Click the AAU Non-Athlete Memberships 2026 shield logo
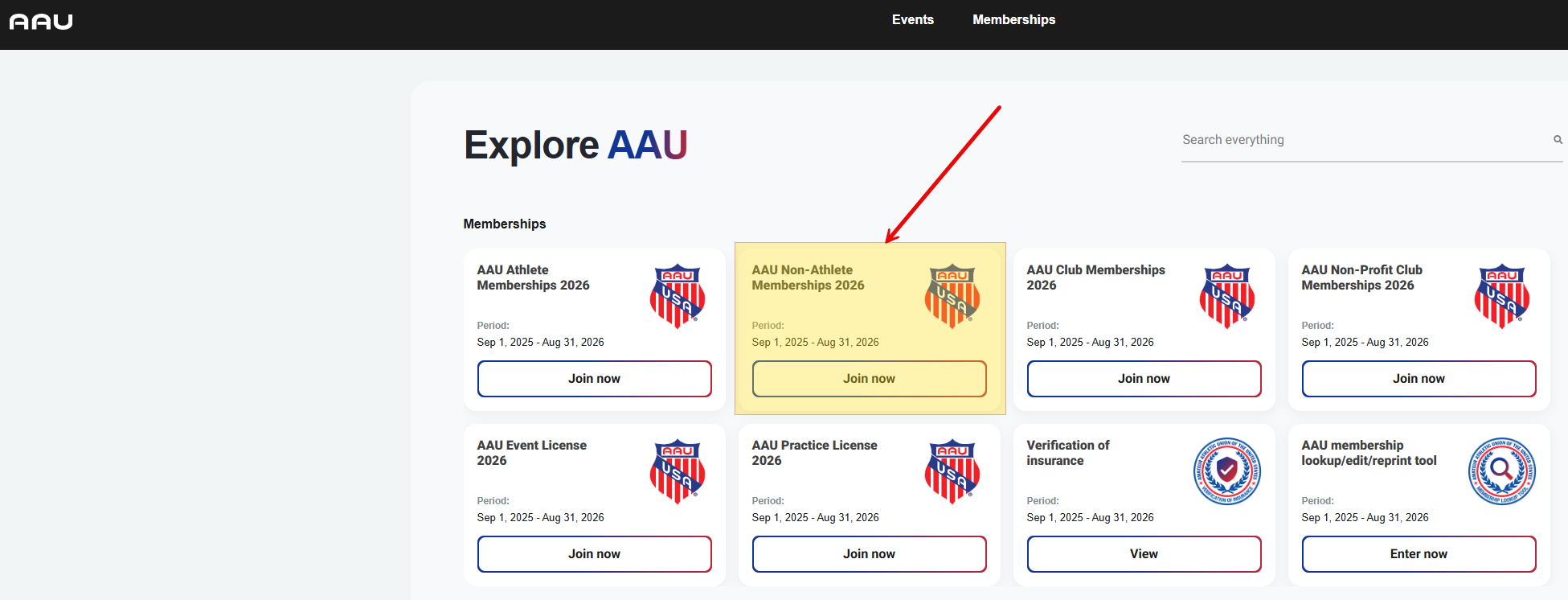 [x=952, y=296]
